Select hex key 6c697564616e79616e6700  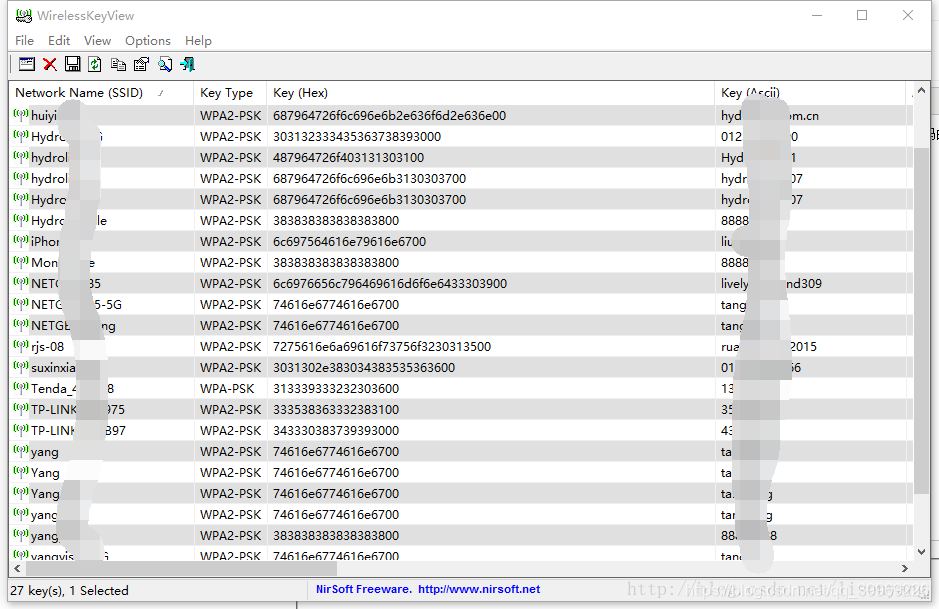point(350,241)
